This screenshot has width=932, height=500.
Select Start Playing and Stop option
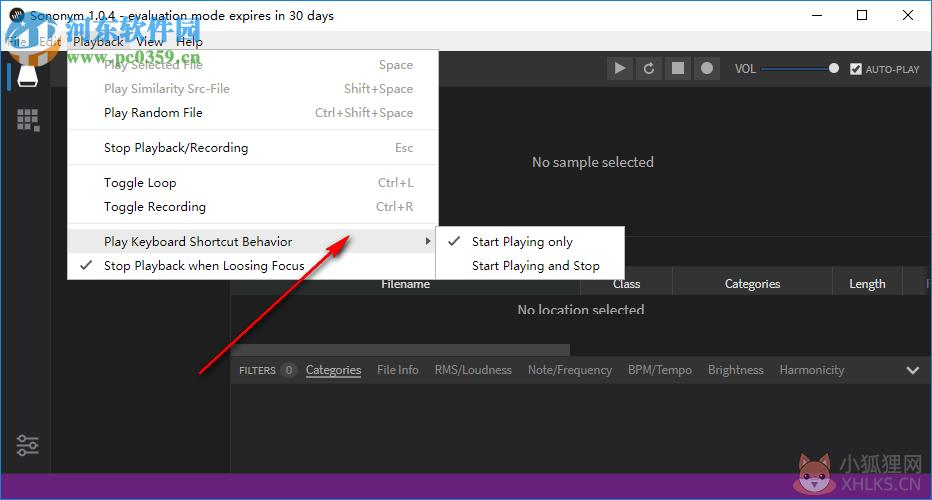[x=530, y=265]
